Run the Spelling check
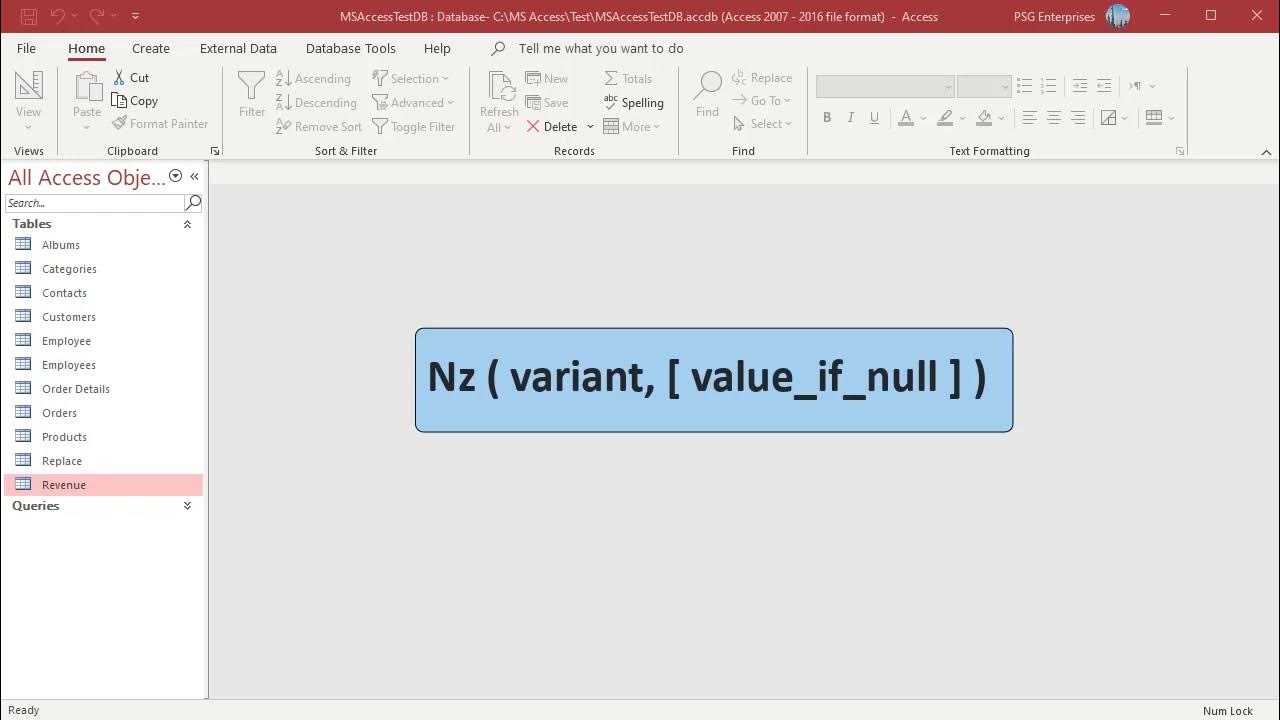The width and height of the screenshot is (1280, 720). [633, 103]
